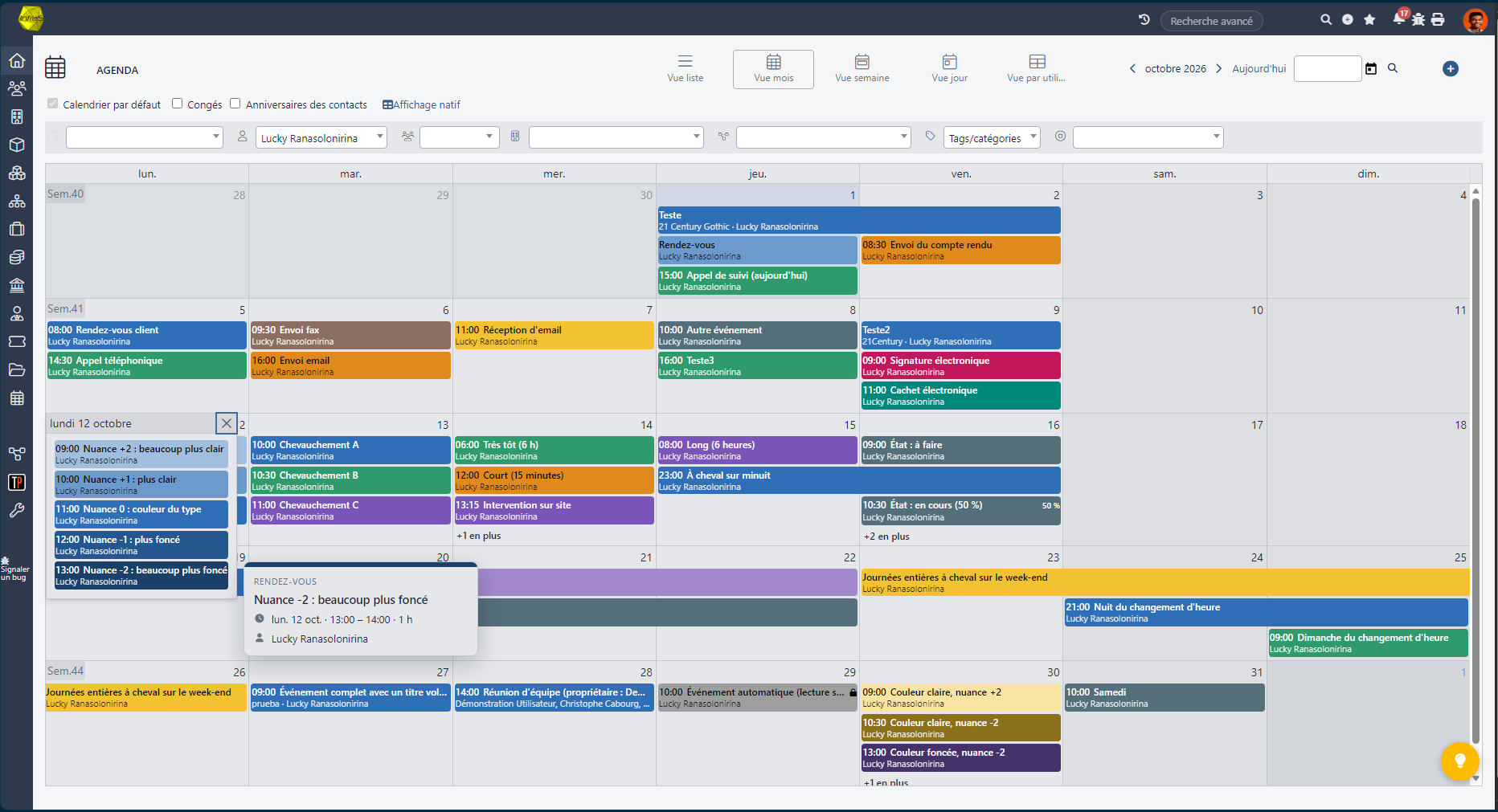The image size is (1498, 812).
Task: Expand '+2 en plus' on October 16
Action: [x=886, y=537]
